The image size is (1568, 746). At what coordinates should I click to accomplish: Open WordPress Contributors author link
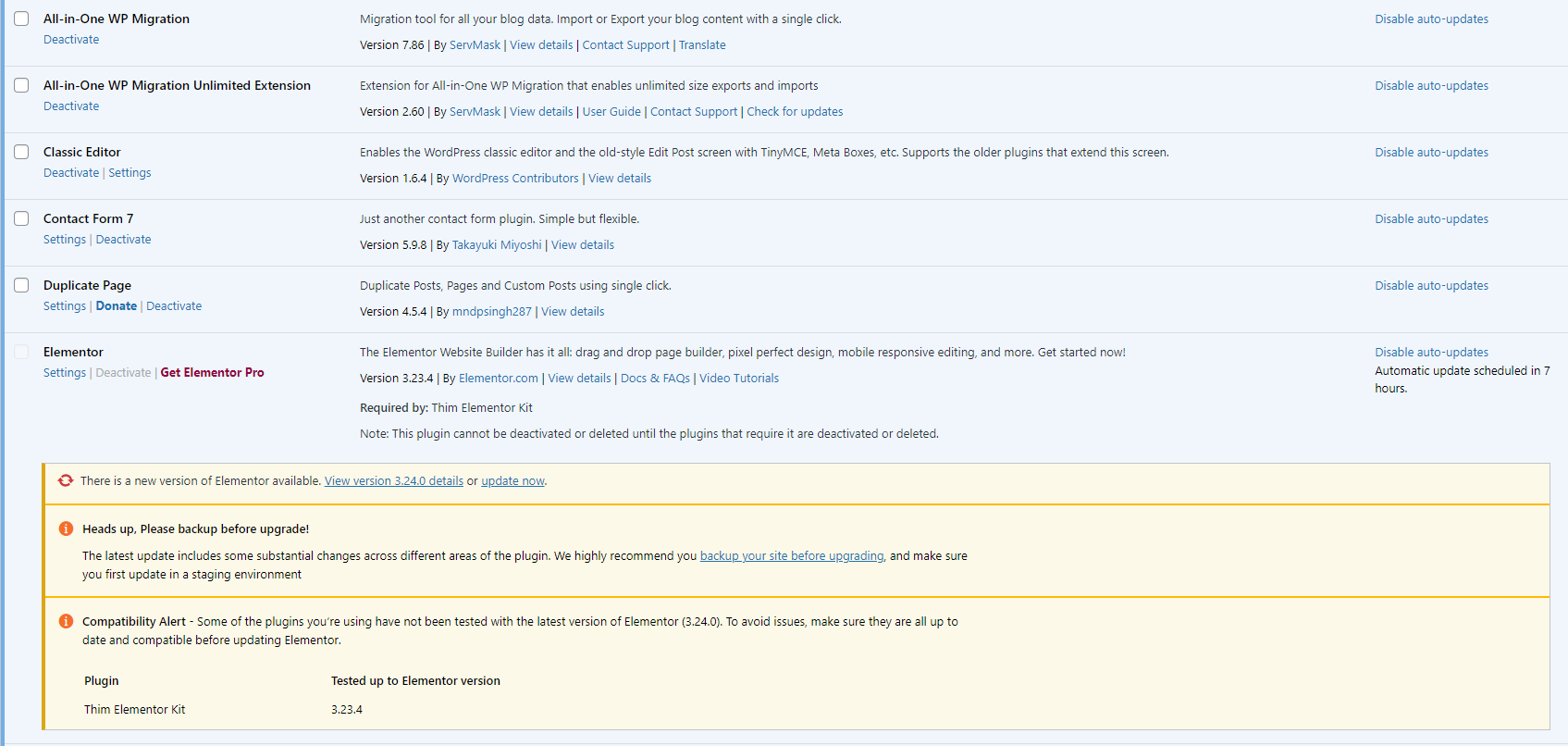(515, 179)
